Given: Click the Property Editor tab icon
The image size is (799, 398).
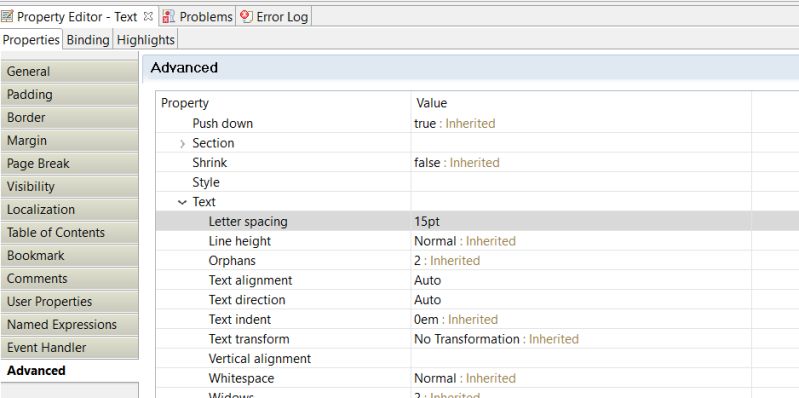Looking at the screenshot, I should tap(8, 16).
